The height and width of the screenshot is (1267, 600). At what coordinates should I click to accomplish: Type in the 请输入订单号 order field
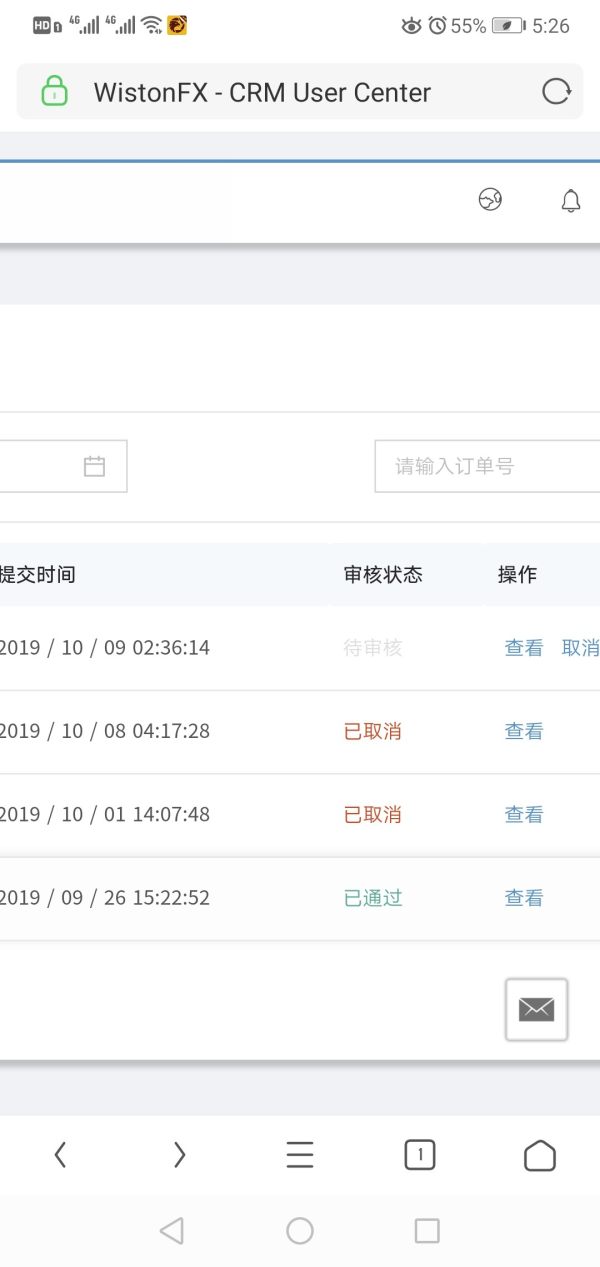488,466
